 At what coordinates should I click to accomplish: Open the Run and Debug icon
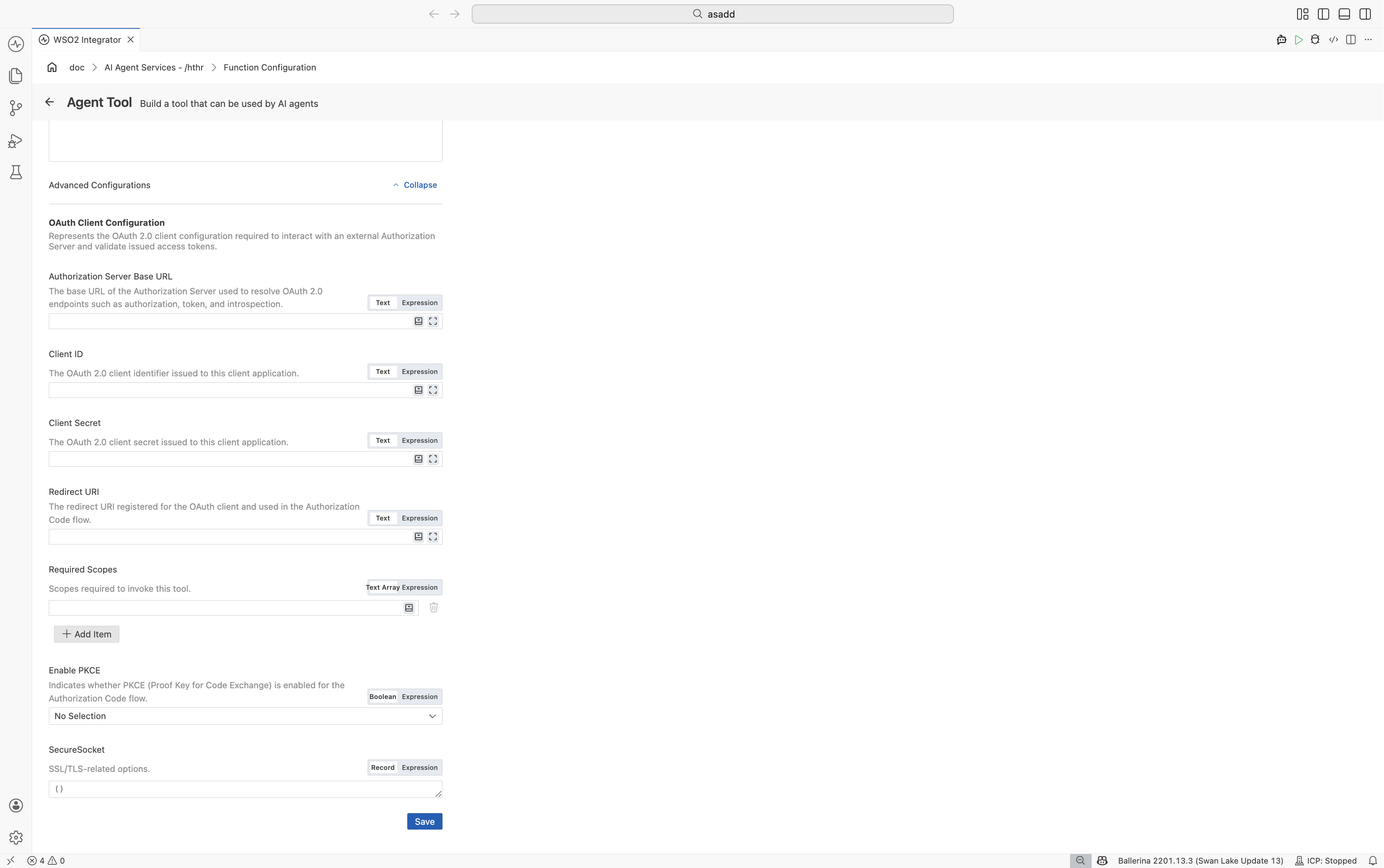[16, 141]
